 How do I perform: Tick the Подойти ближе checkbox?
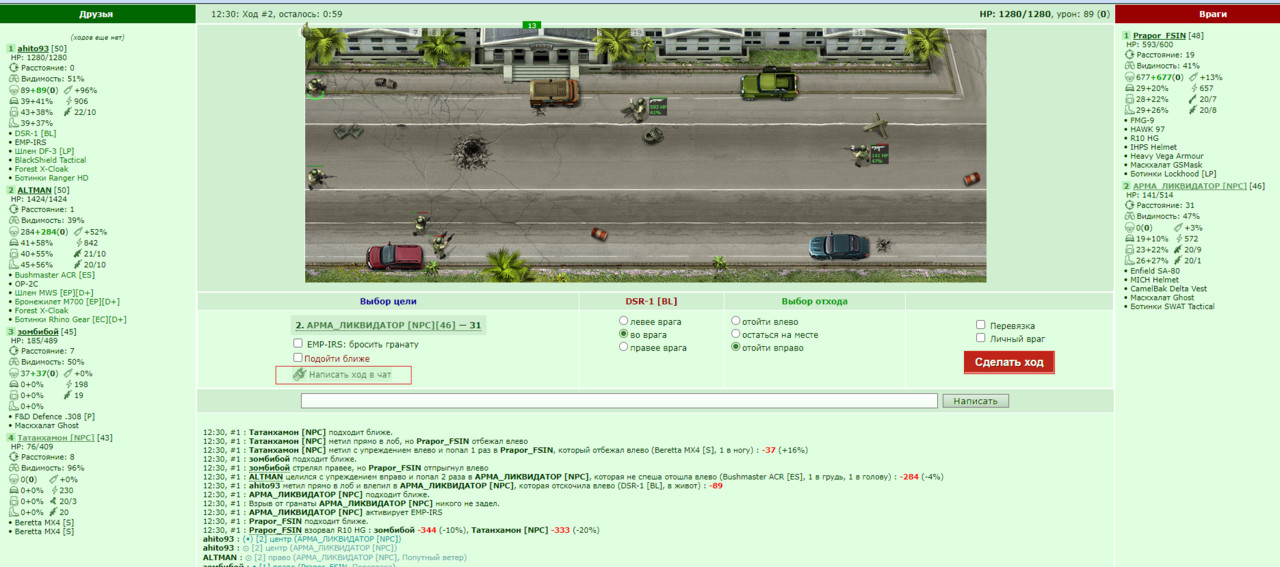298,357
